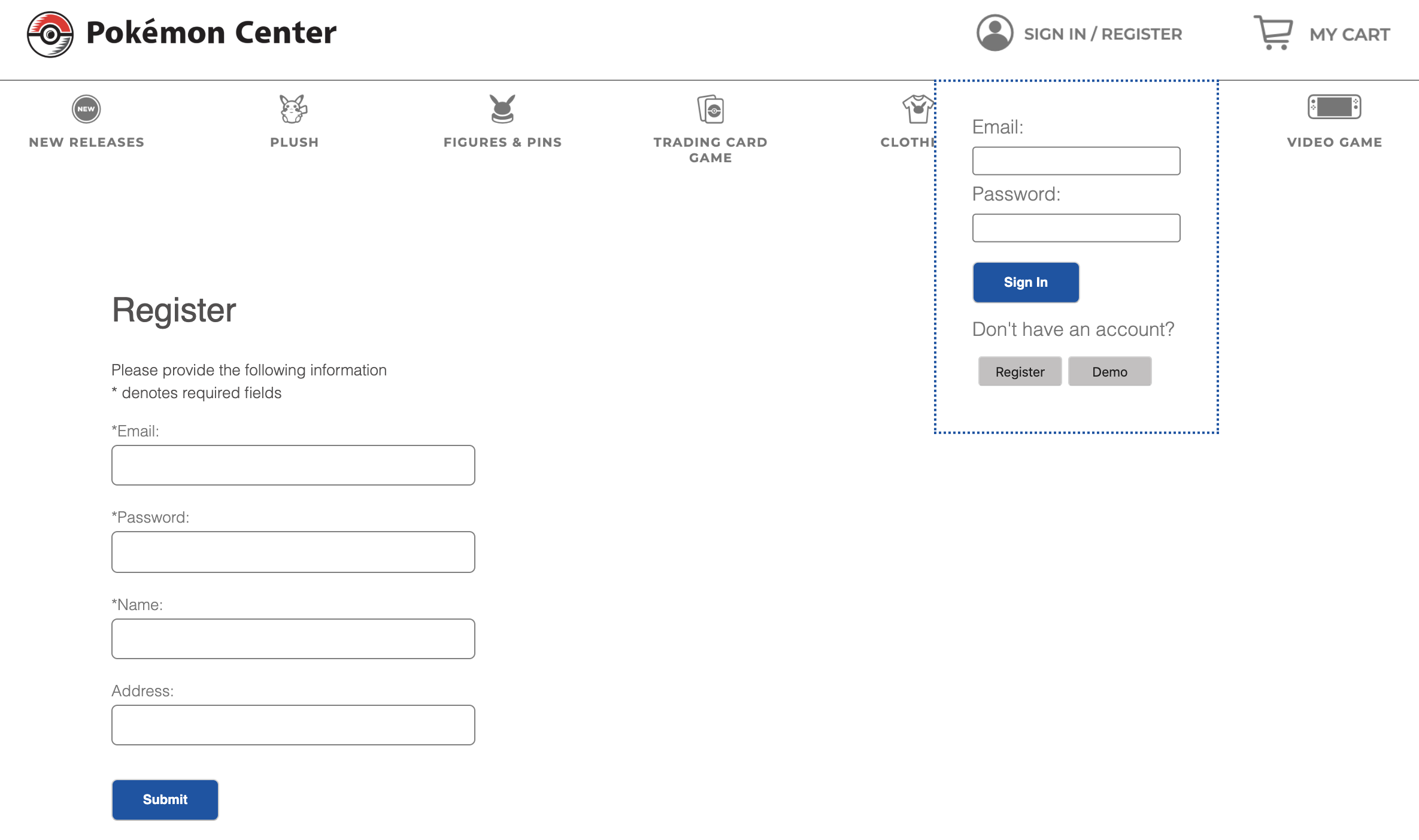Click the registration Name input field
The width and height of the screenshot is (1419, 840).
293,639
